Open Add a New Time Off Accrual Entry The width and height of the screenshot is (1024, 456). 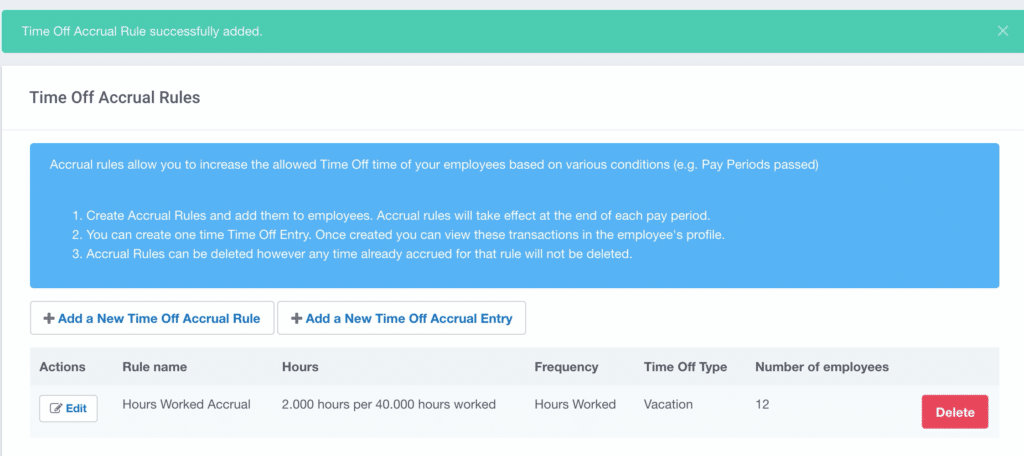tap(401, 318)
